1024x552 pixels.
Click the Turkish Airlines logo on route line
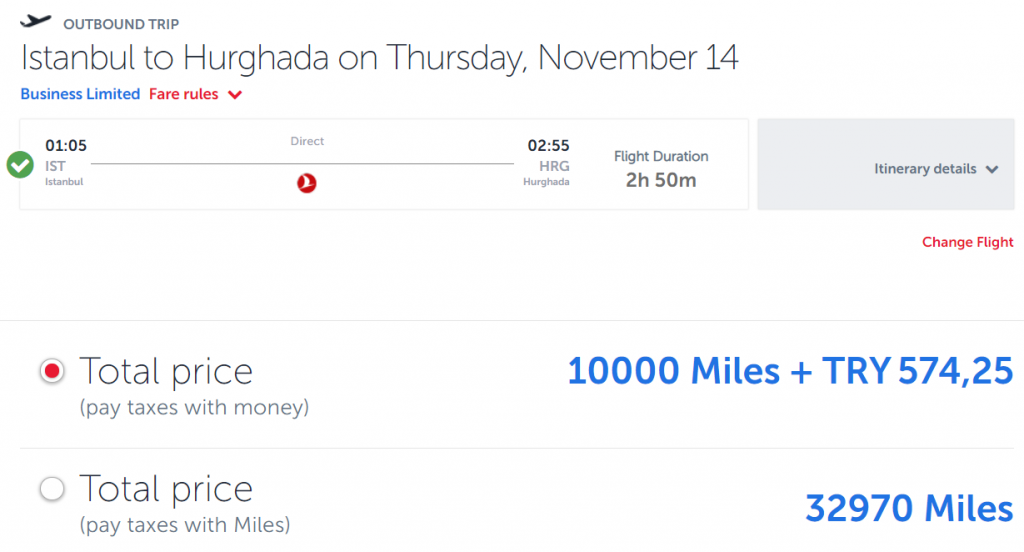(x=306, y=183)
